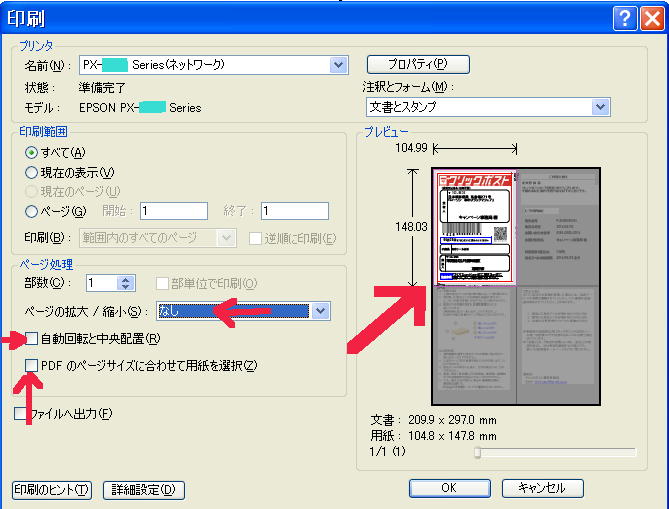
Task: Open printer properties (プロパティ)
Action: (x=418, y=64)
